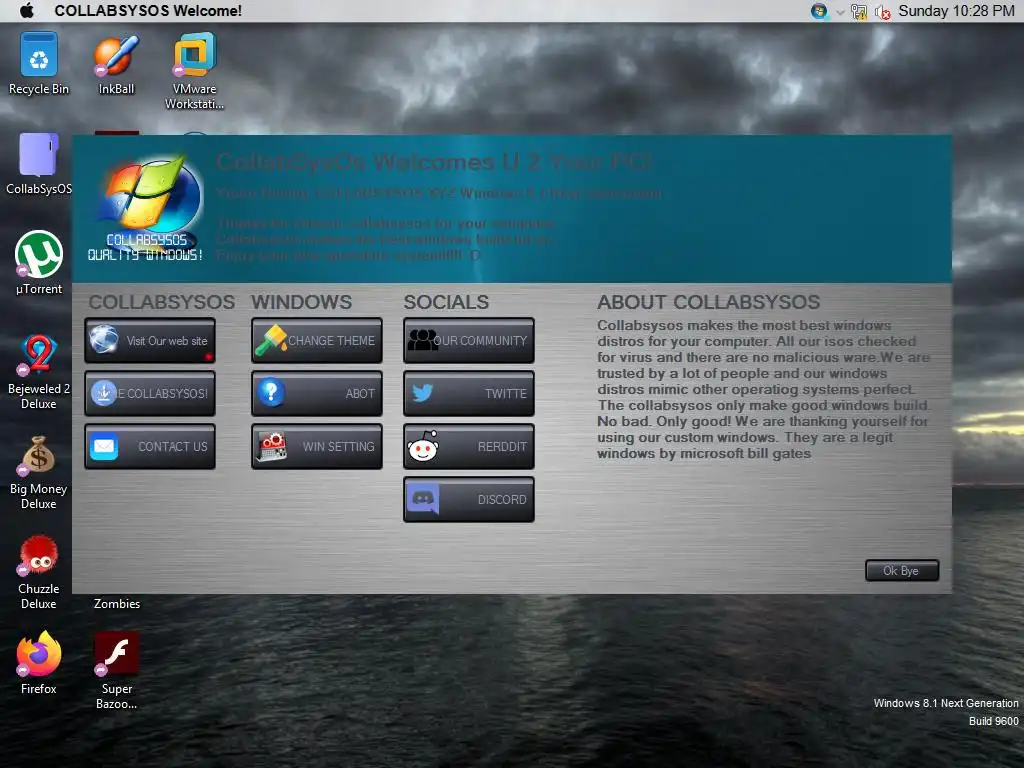Screen dimensions: 1024x768
Task: Select the CollabSysOS folder on desktop
Action: pos(39,163)
